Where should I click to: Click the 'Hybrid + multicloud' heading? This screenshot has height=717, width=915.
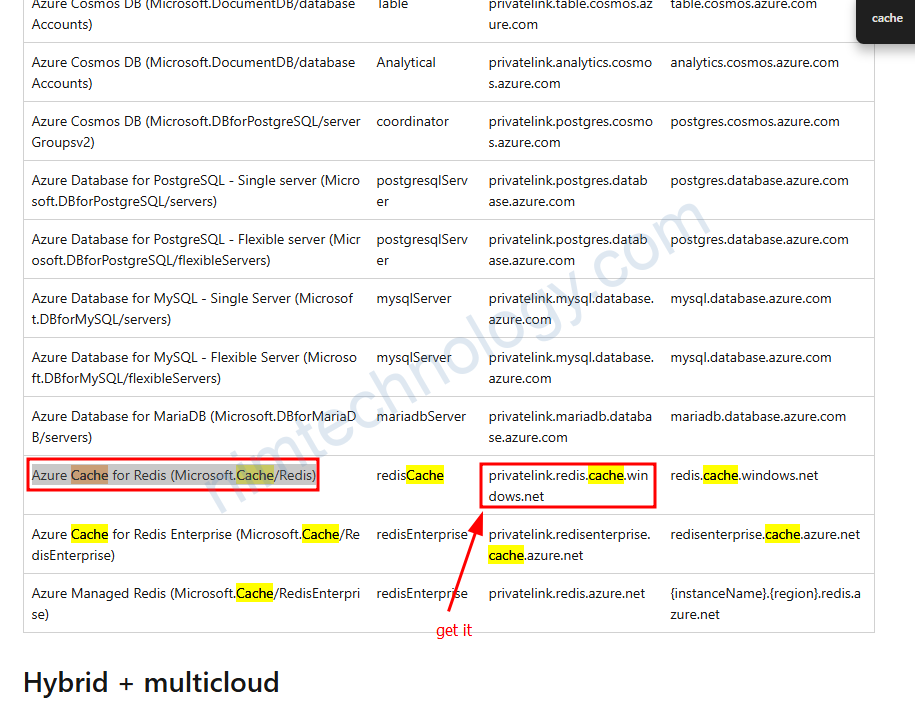tap(151, 682)
